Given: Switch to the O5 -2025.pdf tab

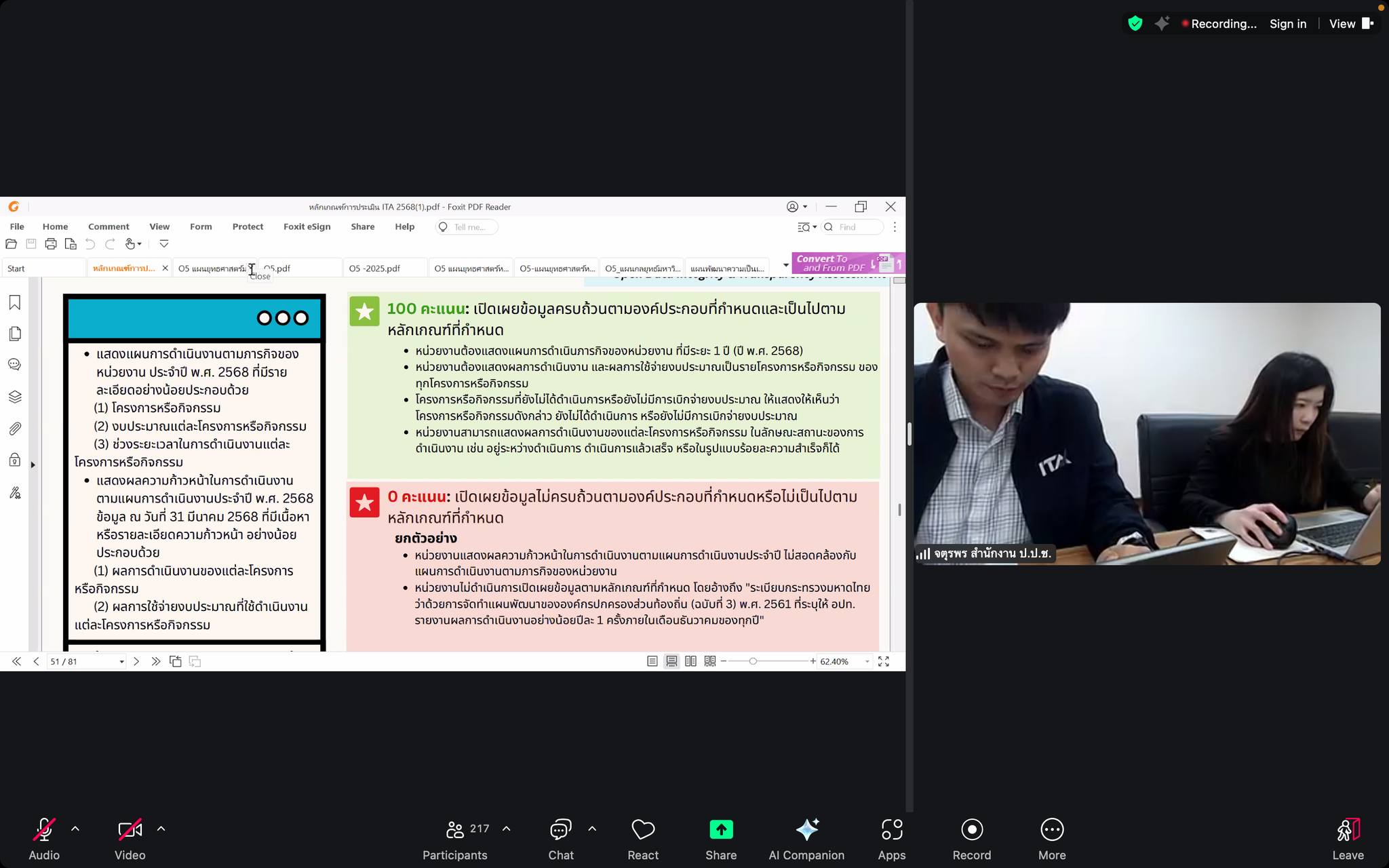Looking at the screenshot, I should click(x=385, y=269).
